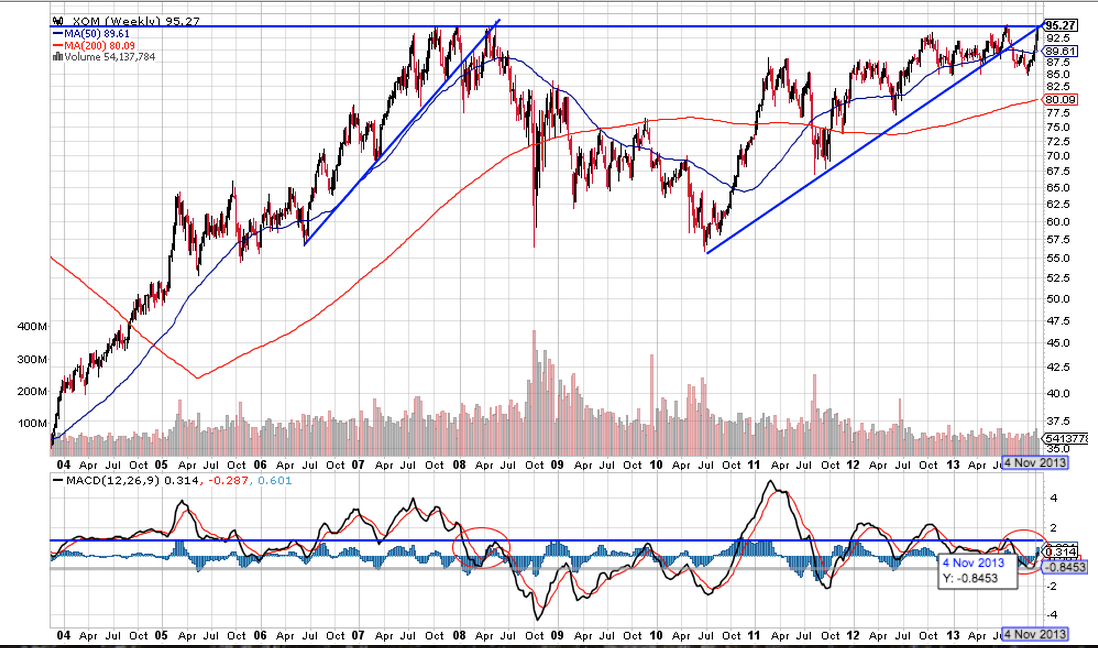Click the 400M volume axis label

32,326
